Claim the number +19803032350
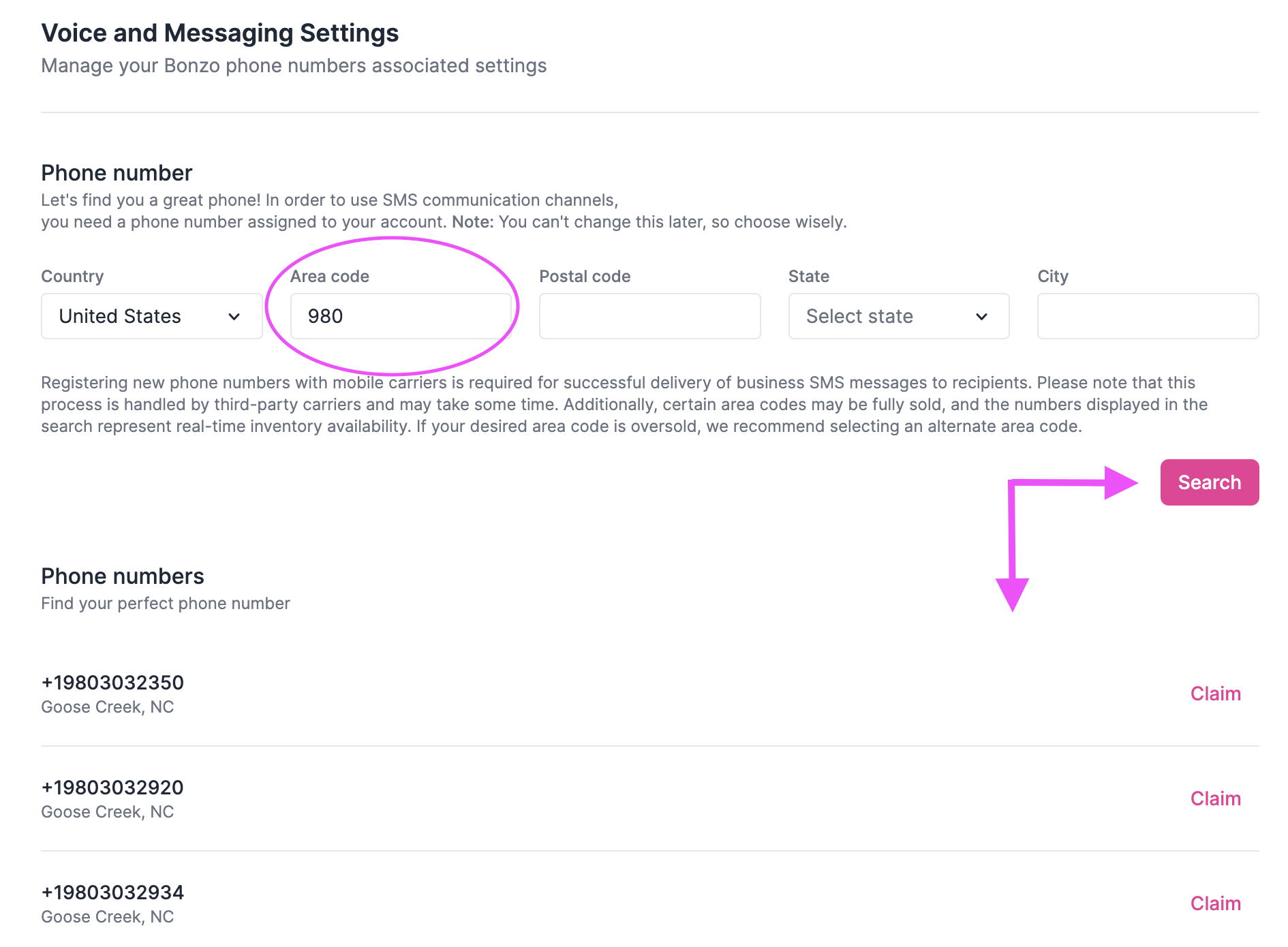 point(1216,693)
